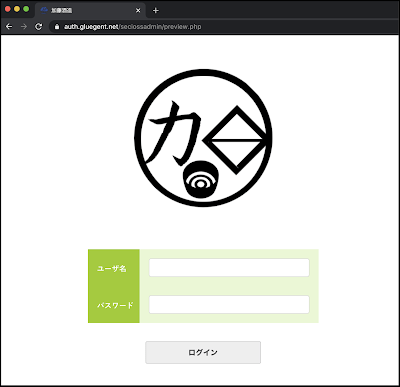Screen dimensions: 400x387
Task: Select the active browser tab
Action: [90, 10]
